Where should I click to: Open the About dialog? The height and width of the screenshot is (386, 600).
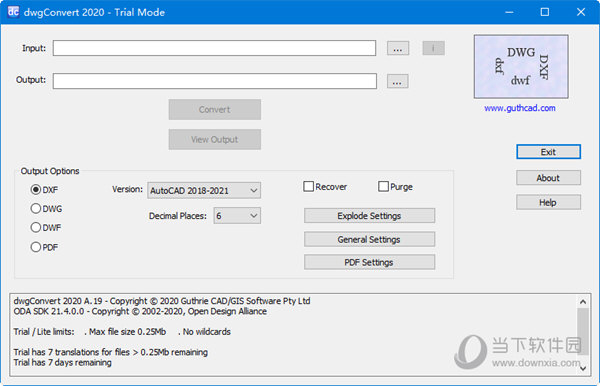548,178
